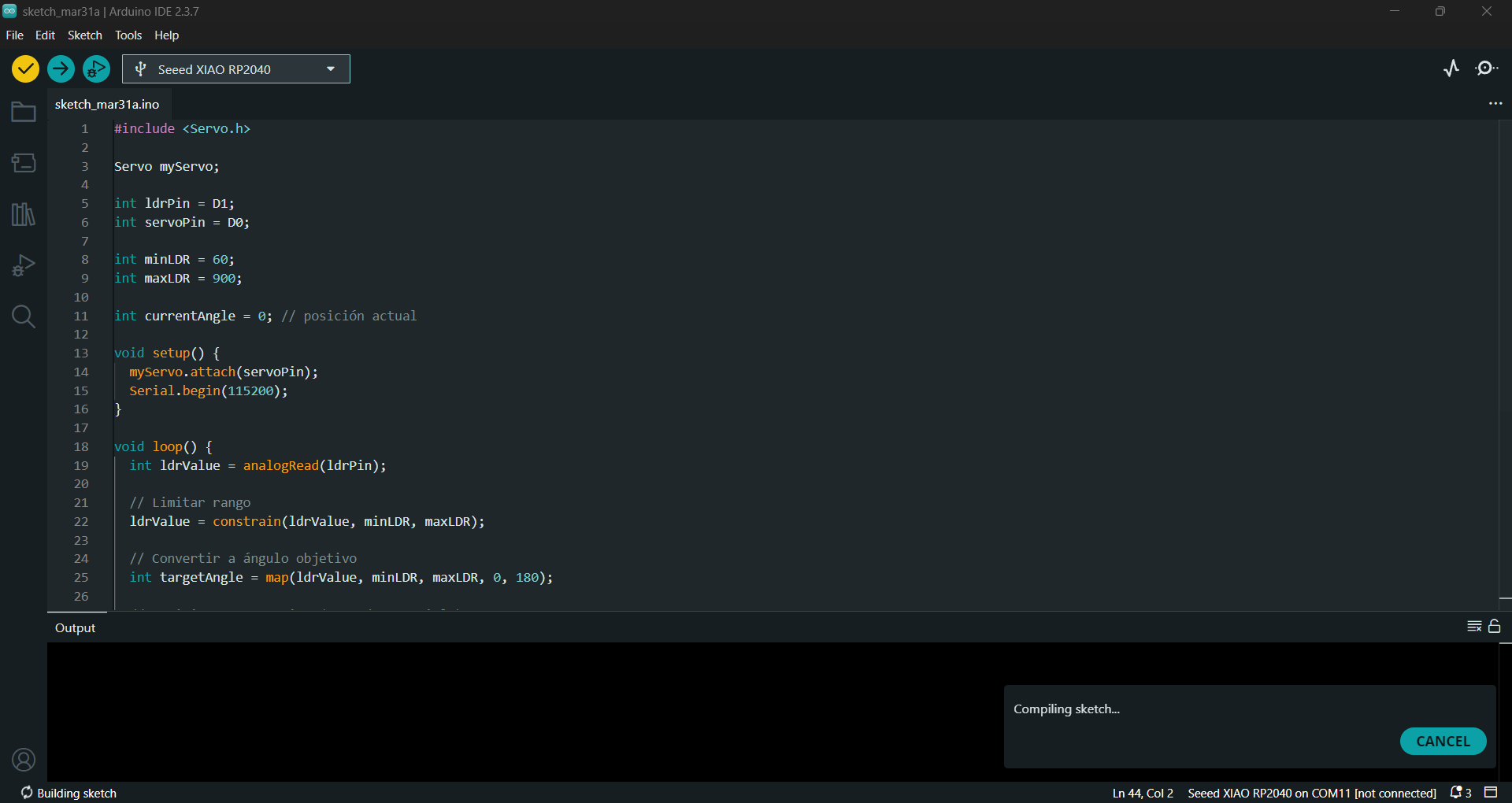
Task: Click the myServo.attach(servoPin) line
Action: (224, 372)
